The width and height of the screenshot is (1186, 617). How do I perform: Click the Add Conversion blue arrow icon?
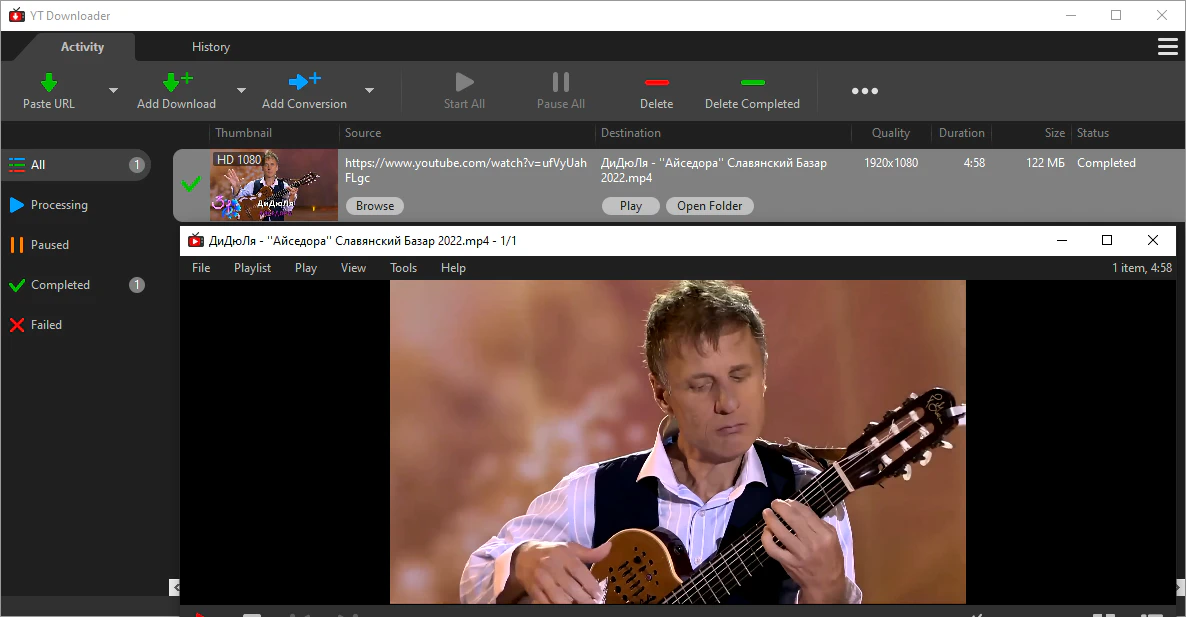(x=305, y=81)
